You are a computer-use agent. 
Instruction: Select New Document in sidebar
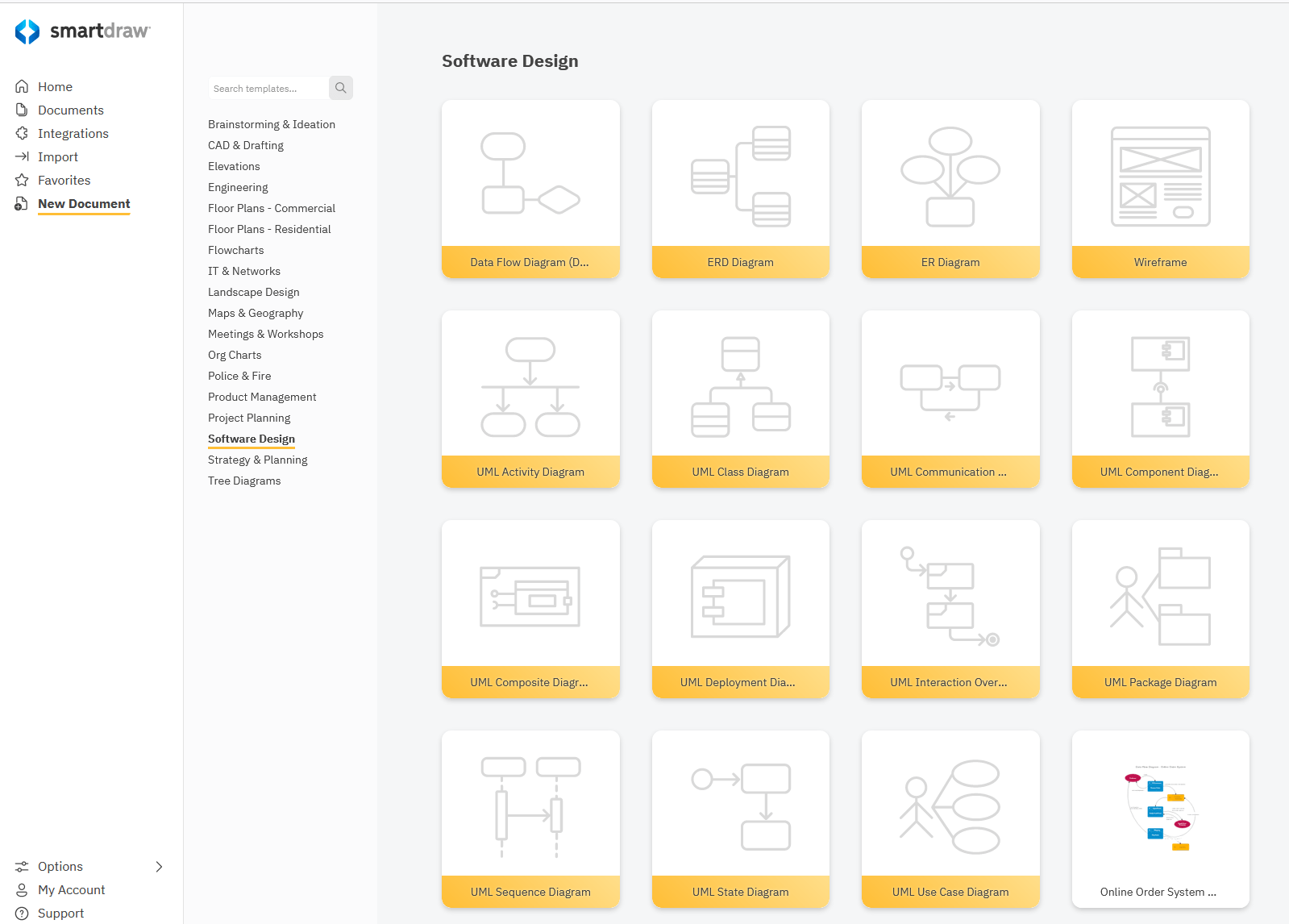point(84,204)
